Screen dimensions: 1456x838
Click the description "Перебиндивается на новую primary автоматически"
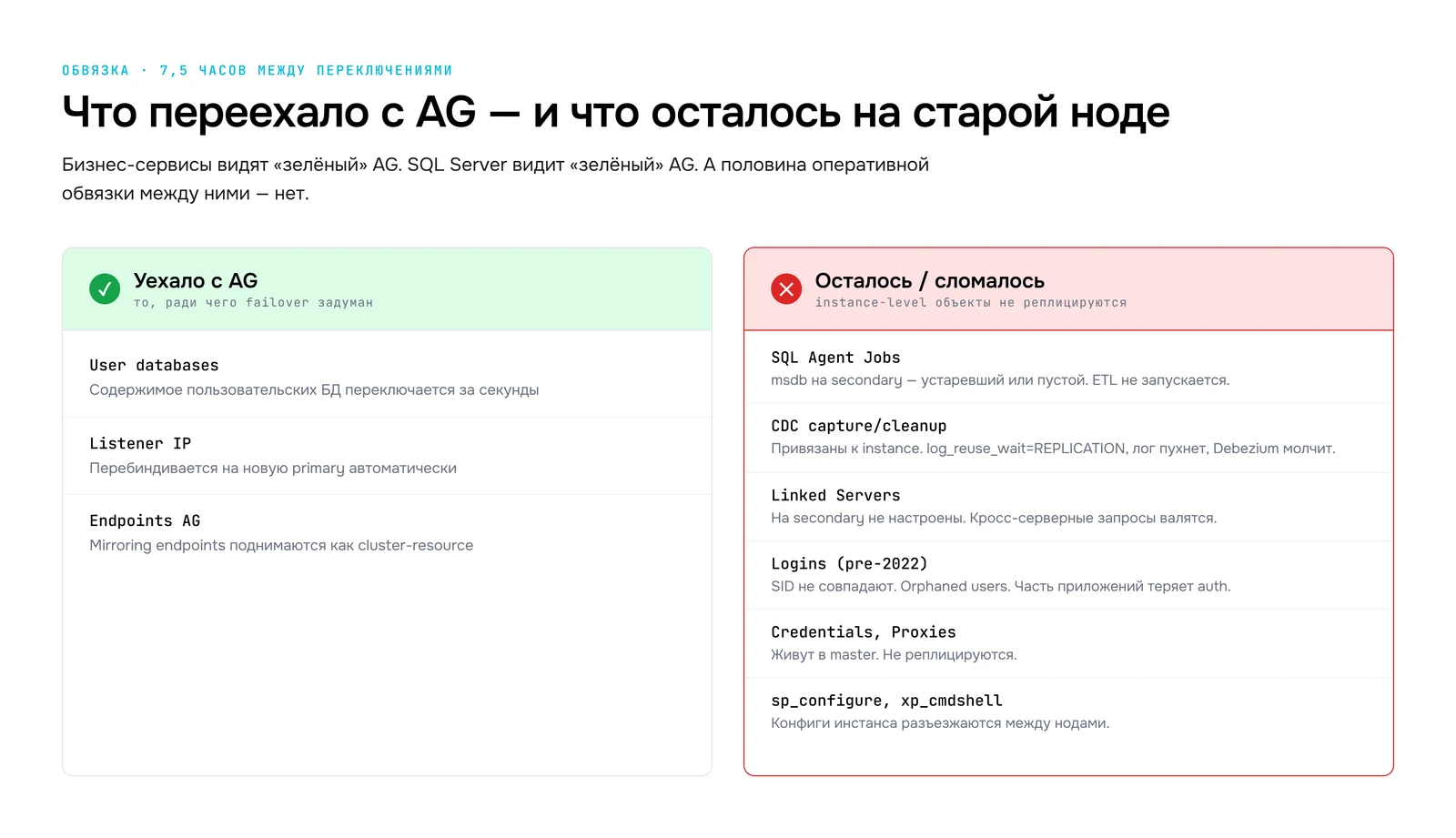coord(273,468)
